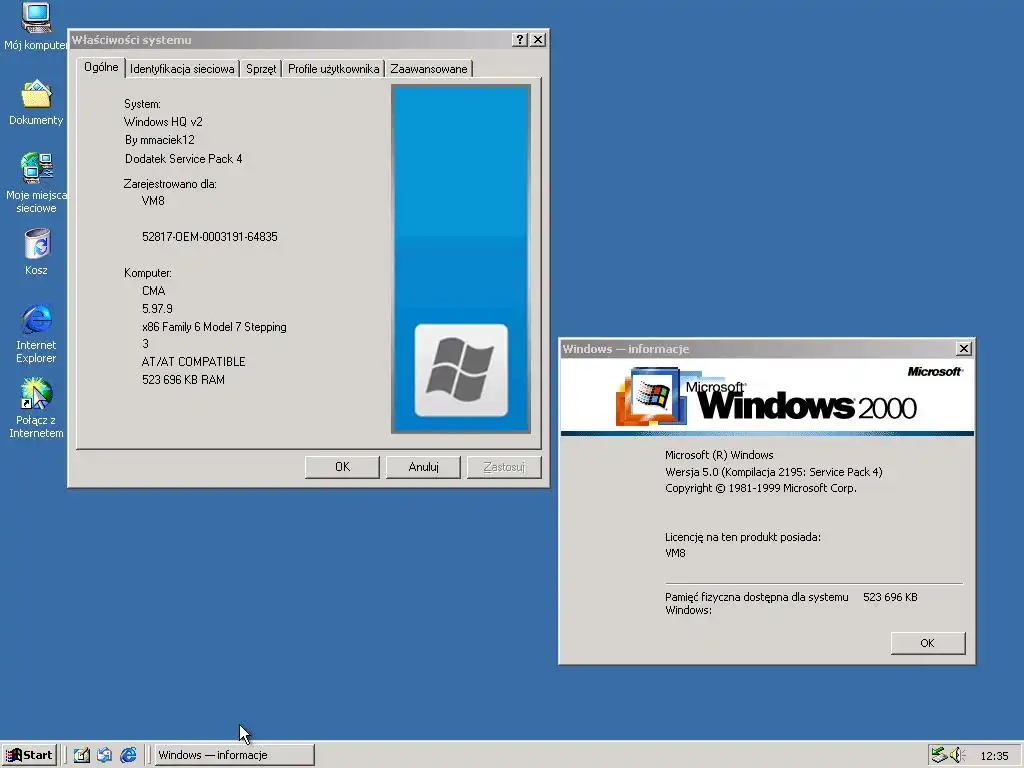Screen dimensions: 1024x768
Task: Click the AT/AT COMPATIBLE text
Action: (193, 362)
